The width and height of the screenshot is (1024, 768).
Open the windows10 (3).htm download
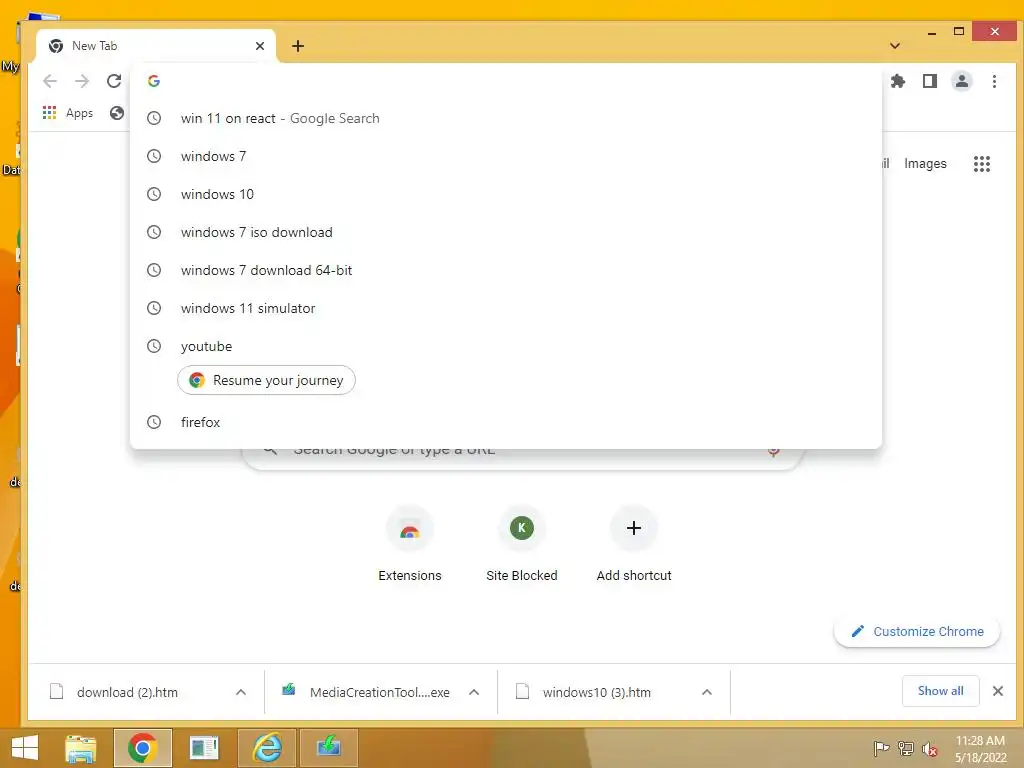[596, 692]
